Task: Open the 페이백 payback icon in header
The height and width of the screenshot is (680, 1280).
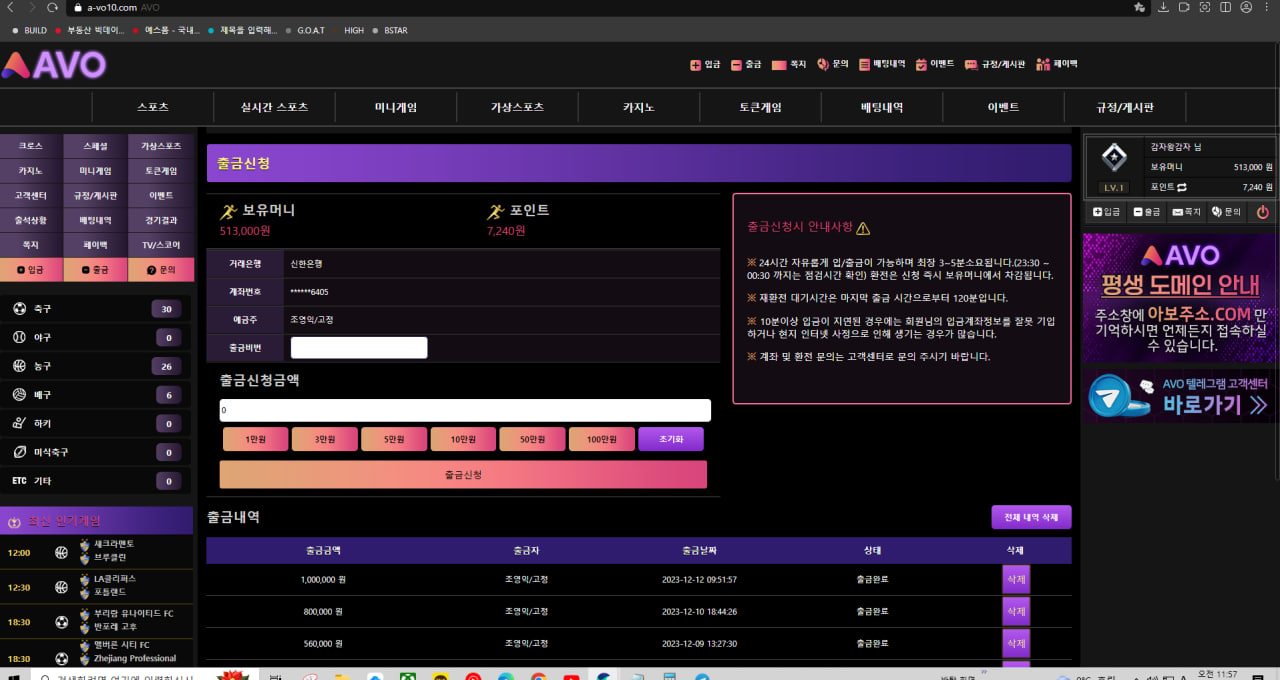Action: tap(1043, 64)
